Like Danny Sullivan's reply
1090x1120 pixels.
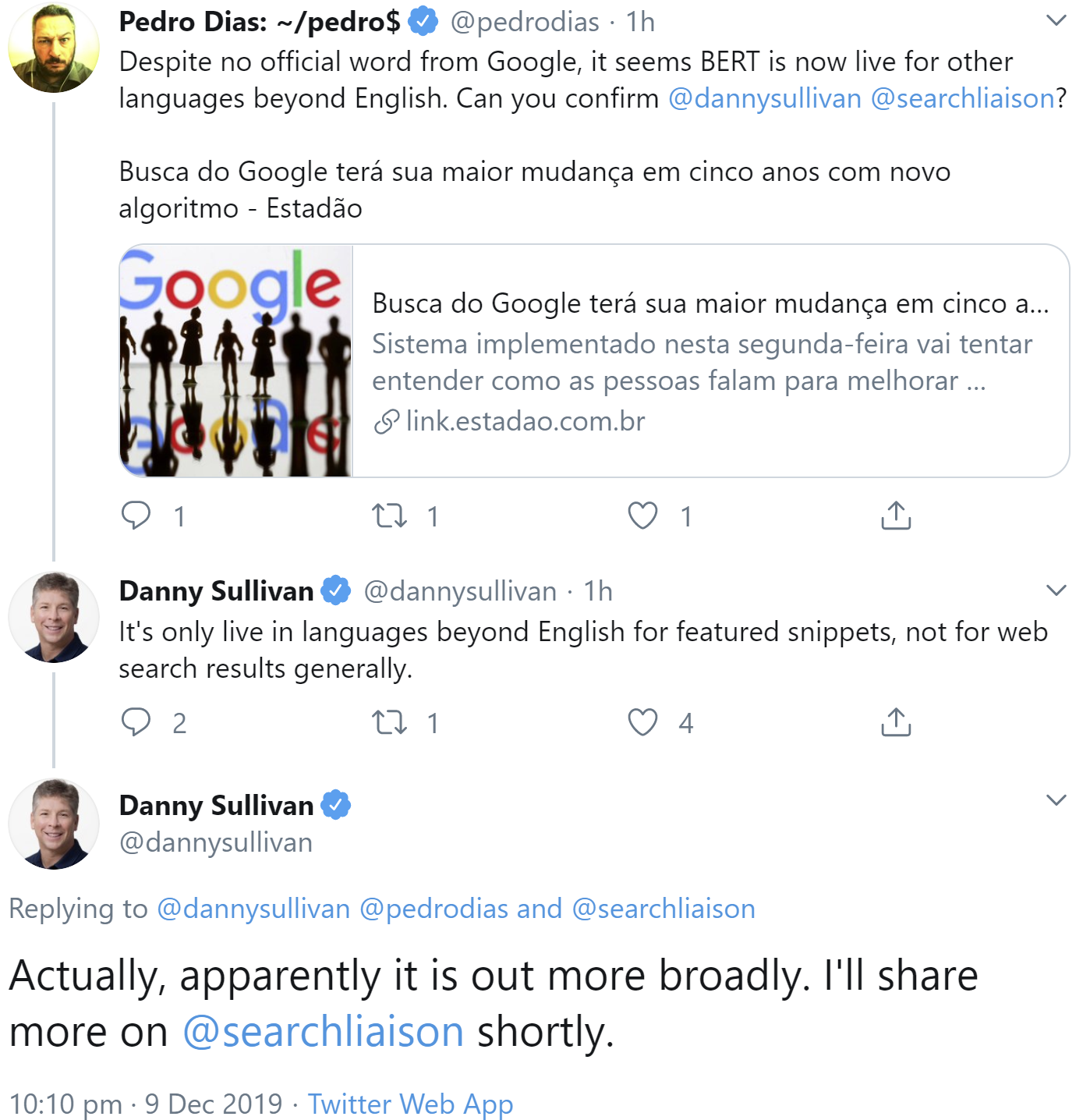coord(643,724)
